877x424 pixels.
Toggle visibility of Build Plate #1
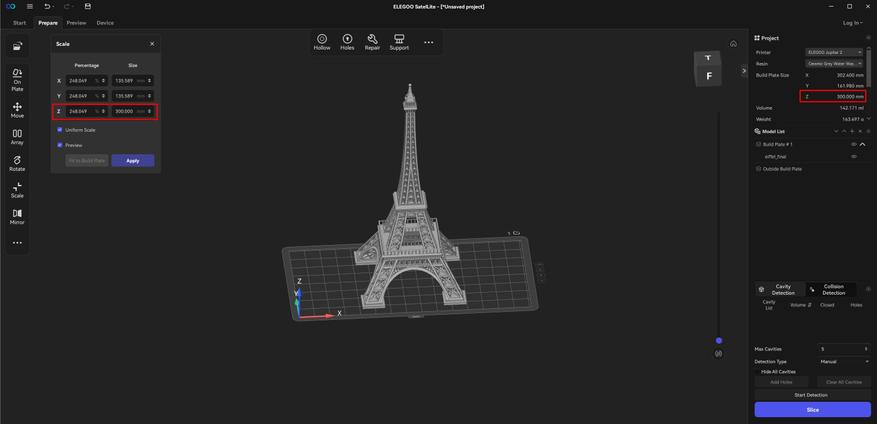click(854, 144)
